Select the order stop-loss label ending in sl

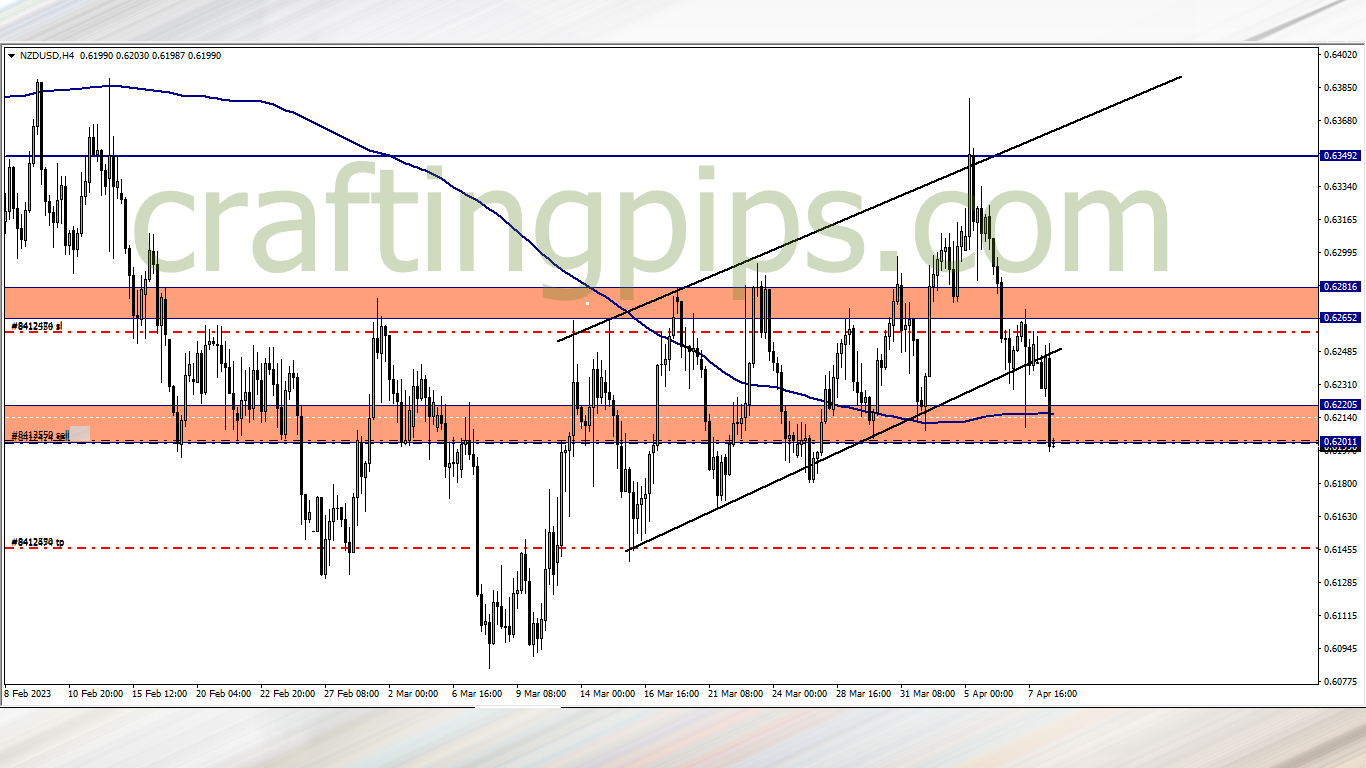pyautogui.click(x=36, y=326)
